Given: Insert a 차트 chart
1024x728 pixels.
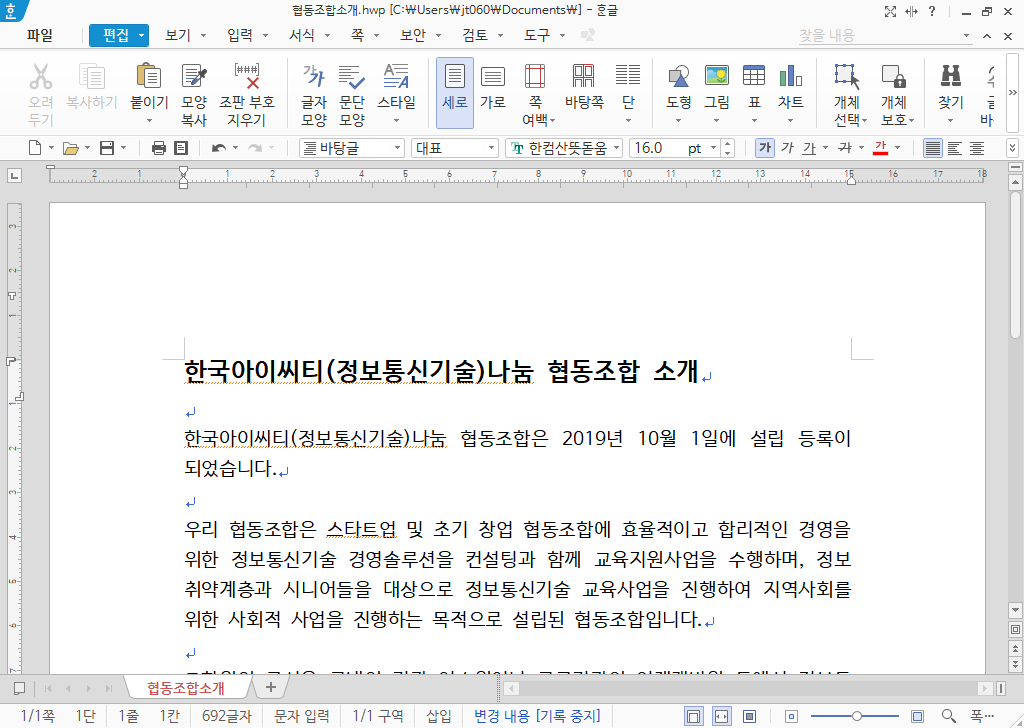Looking at the screenshot, I should (x=790, y=76).
